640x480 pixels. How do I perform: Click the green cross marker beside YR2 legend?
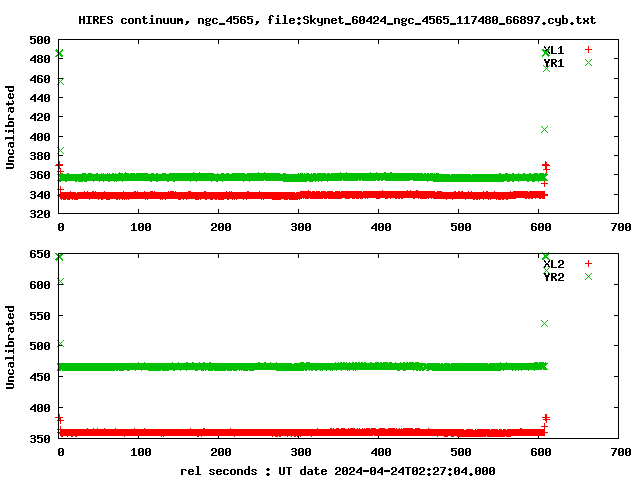tap(588, 277)
